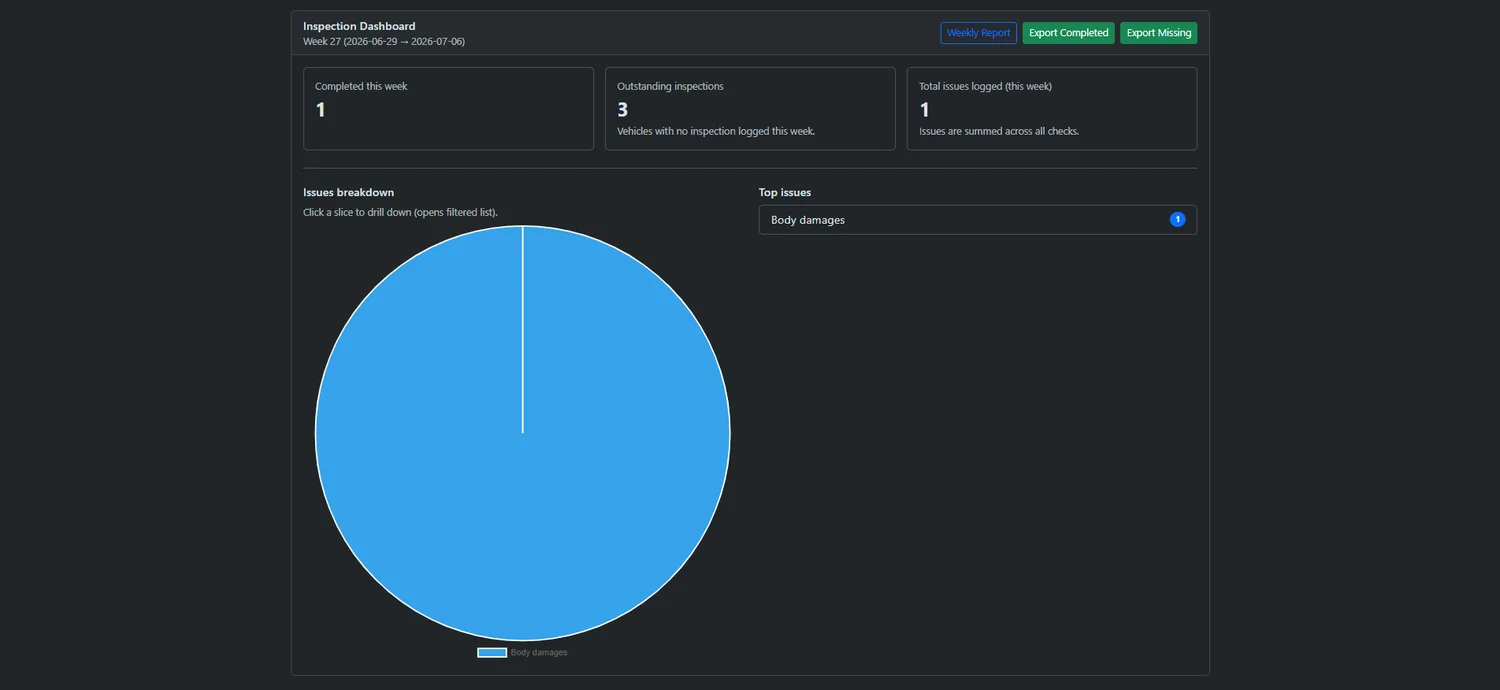This screenshot has height=690, width=1500.
Task: Click the Outstanding inspections count 3
Action: pyautogui.click(x=622, y=110)
